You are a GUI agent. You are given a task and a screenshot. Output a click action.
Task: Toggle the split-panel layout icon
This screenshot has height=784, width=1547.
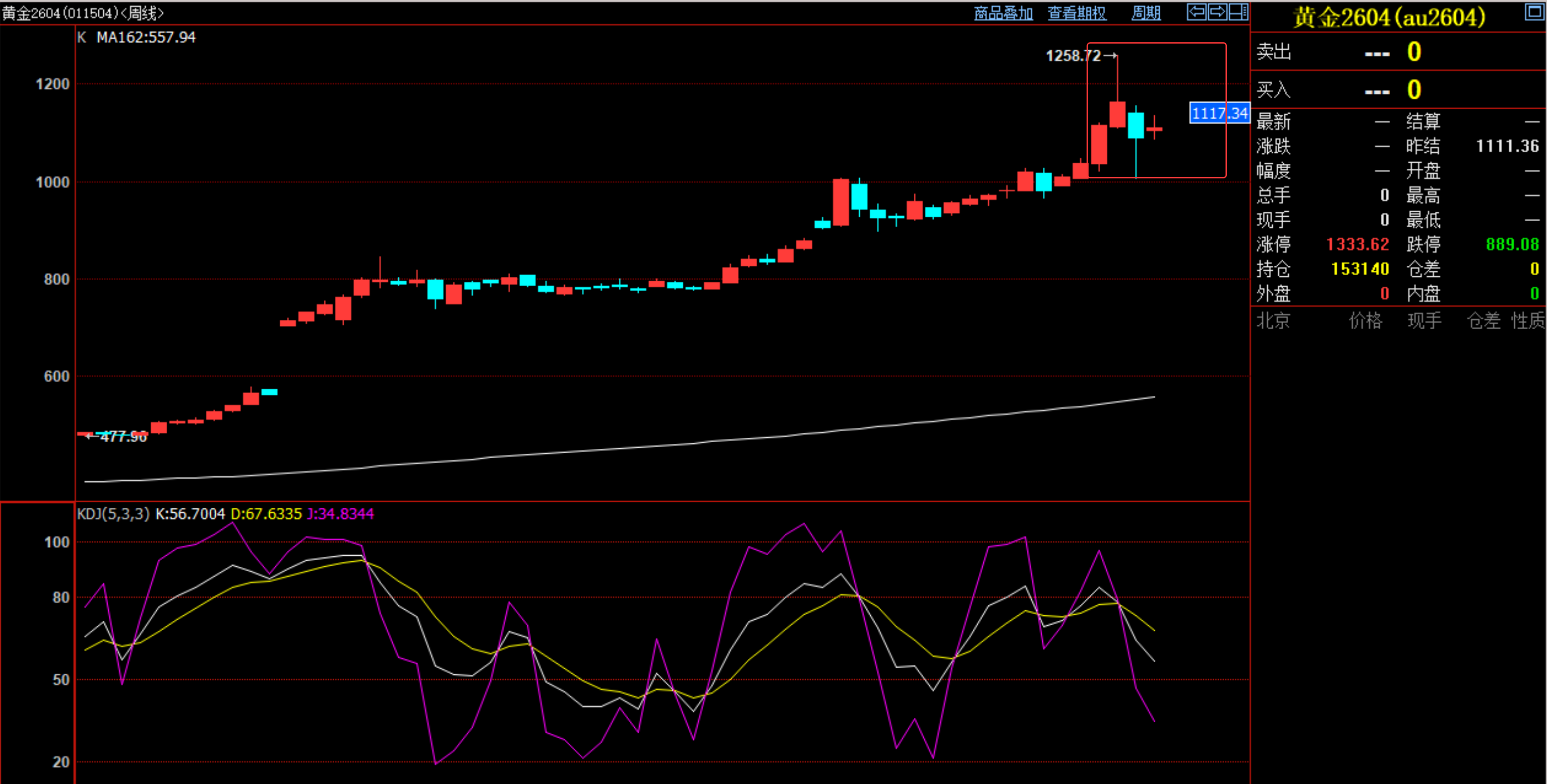[x=1238, y=11]
